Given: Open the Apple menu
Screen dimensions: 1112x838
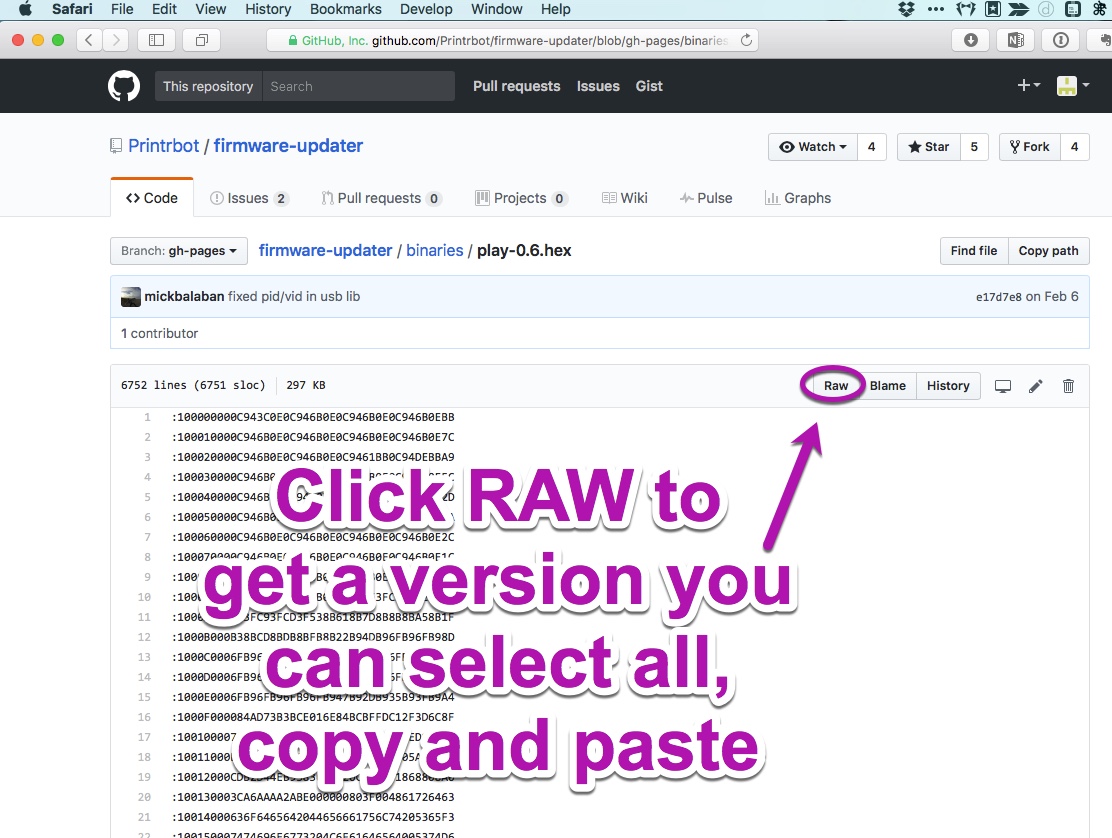Looking at the screenshot, I should click(x=25, y=9).
